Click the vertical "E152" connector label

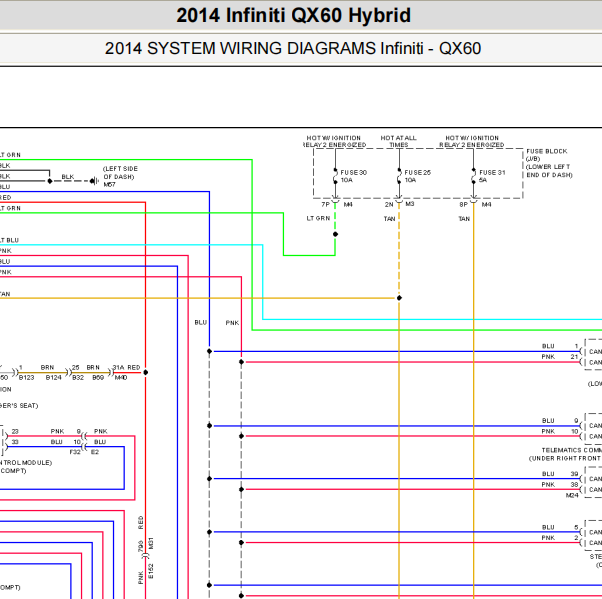click(x=151, y=571)
